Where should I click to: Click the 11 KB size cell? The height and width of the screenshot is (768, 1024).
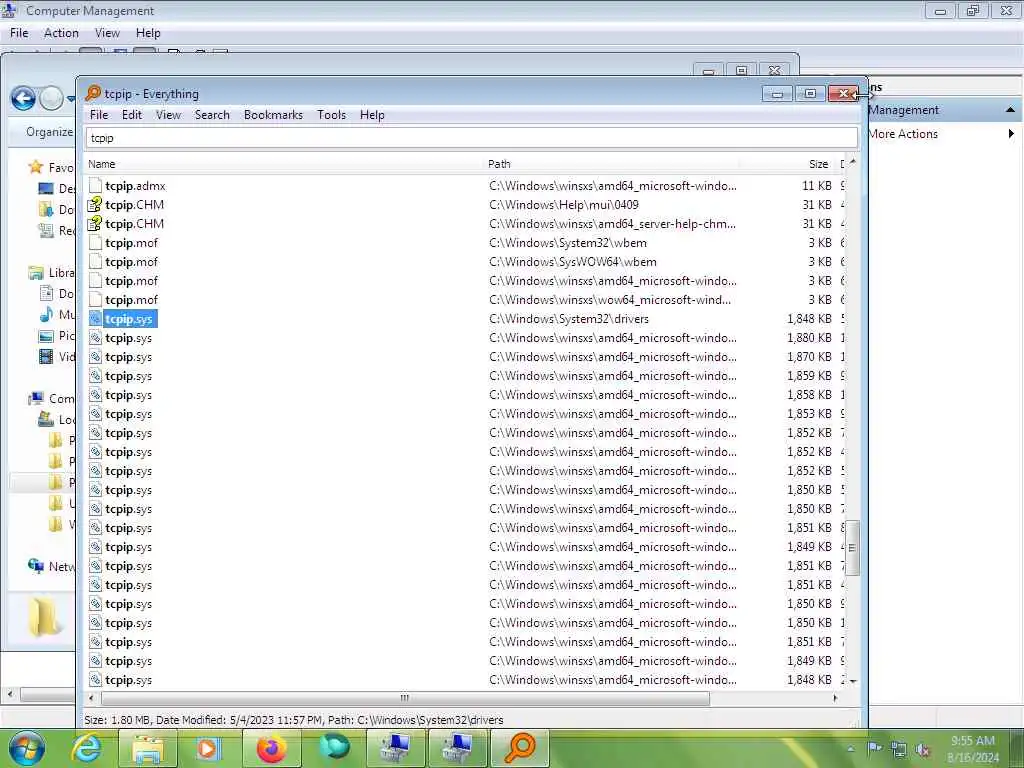point(816,186)
